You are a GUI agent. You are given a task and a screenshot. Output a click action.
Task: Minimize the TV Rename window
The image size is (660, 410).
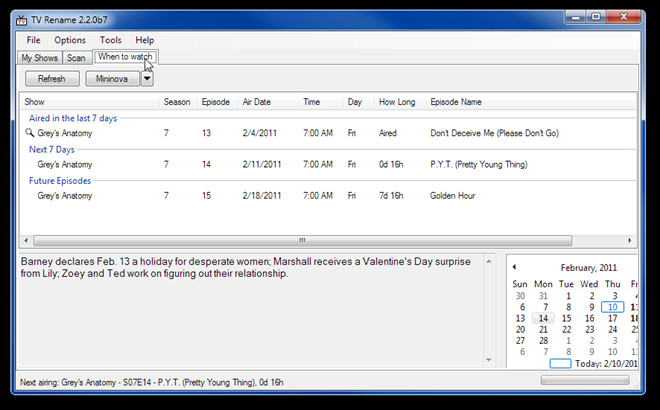[x=576, y=17]
